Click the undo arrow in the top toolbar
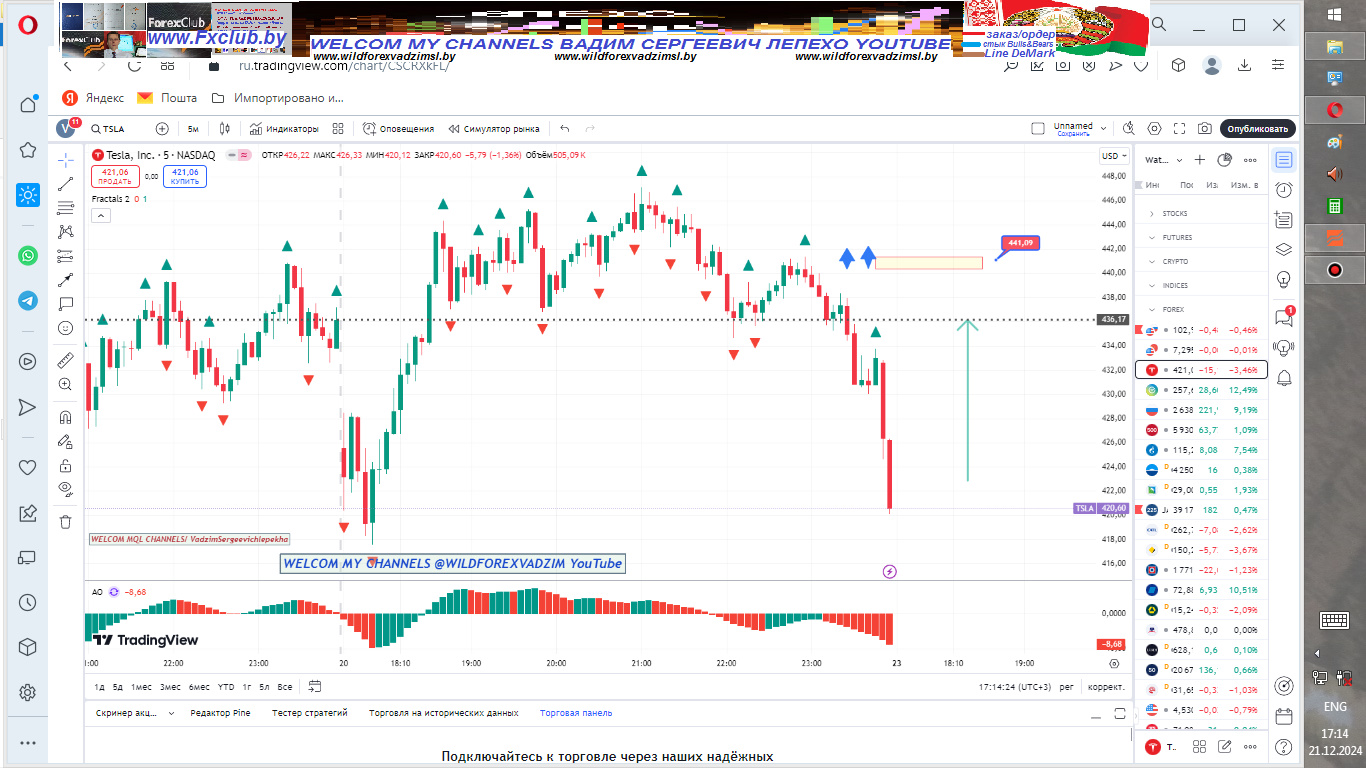1366x768 pixels. coord(565,129)
